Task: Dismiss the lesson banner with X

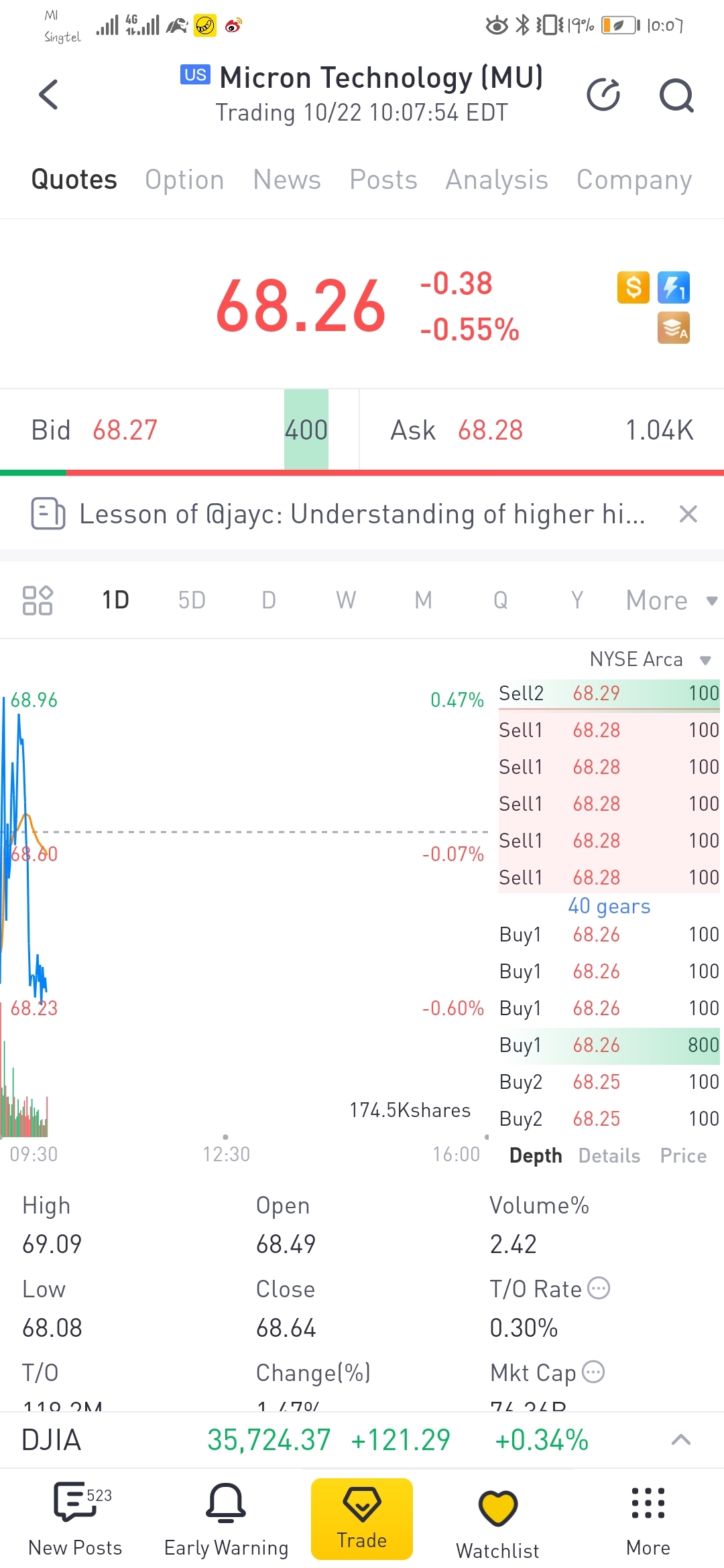Action: point(688,514)
